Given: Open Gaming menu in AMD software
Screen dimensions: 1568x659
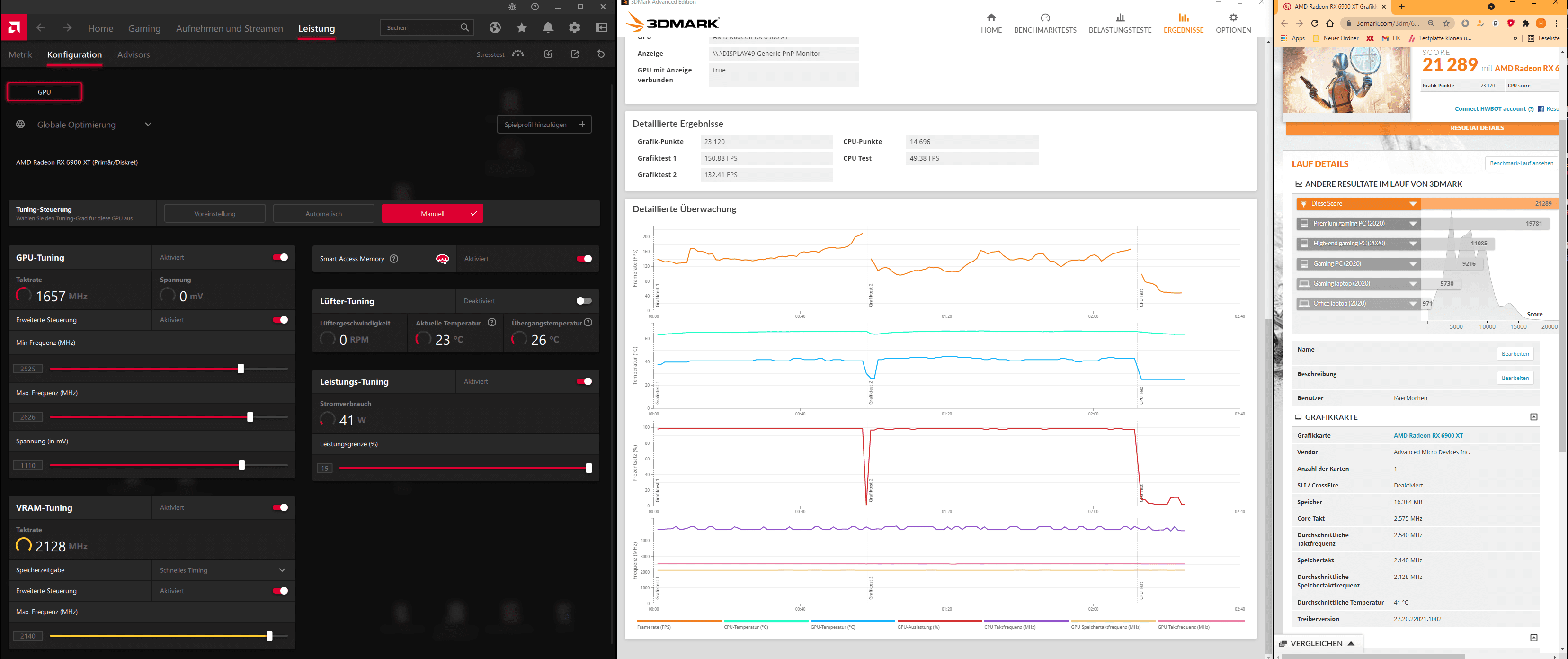Looking at the screenshot, I should pyautogui.click(x=144, y=28).
